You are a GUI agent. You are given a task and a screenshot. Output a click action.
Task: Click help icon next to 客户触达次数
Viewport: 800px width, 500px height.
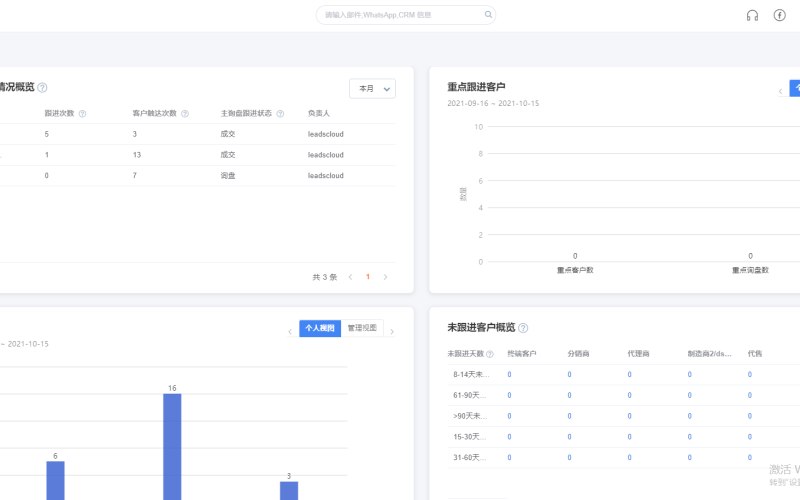tap(185, 114)
